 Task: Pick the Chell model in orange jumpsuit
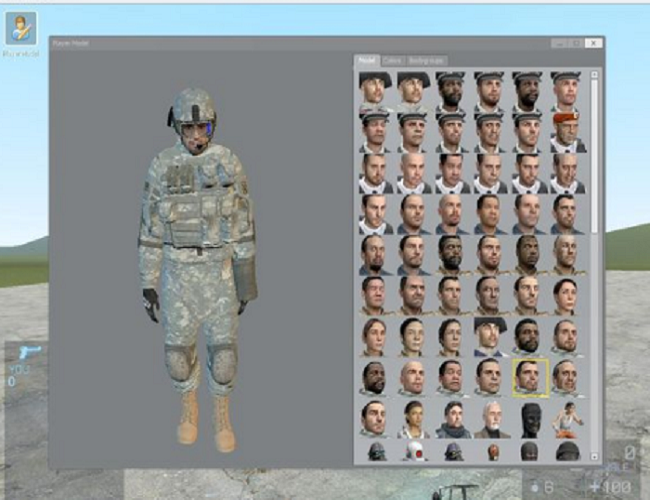[x=568, y=420]
